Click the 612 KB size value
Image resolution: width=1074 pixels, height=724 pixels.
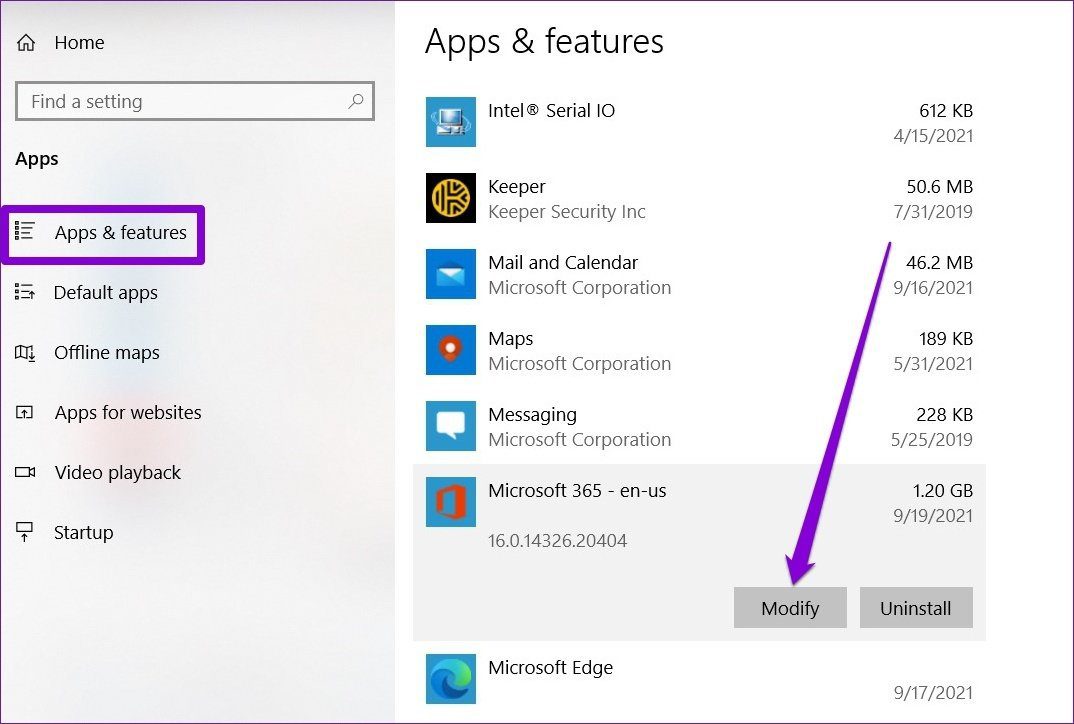tap(946, 110)
